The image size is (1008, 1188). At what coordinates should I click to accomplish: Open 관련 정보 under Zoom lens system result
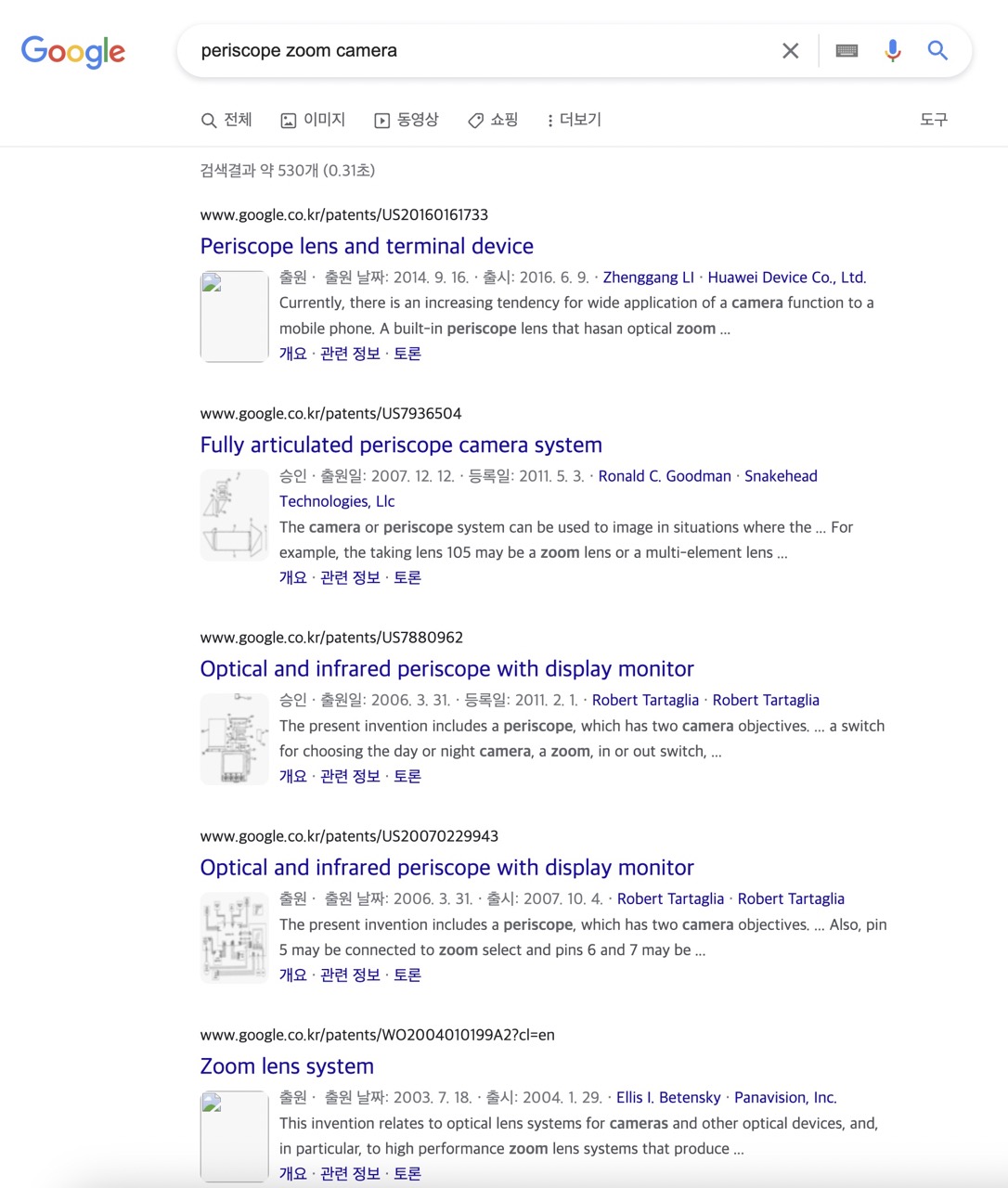[350, 1173]
